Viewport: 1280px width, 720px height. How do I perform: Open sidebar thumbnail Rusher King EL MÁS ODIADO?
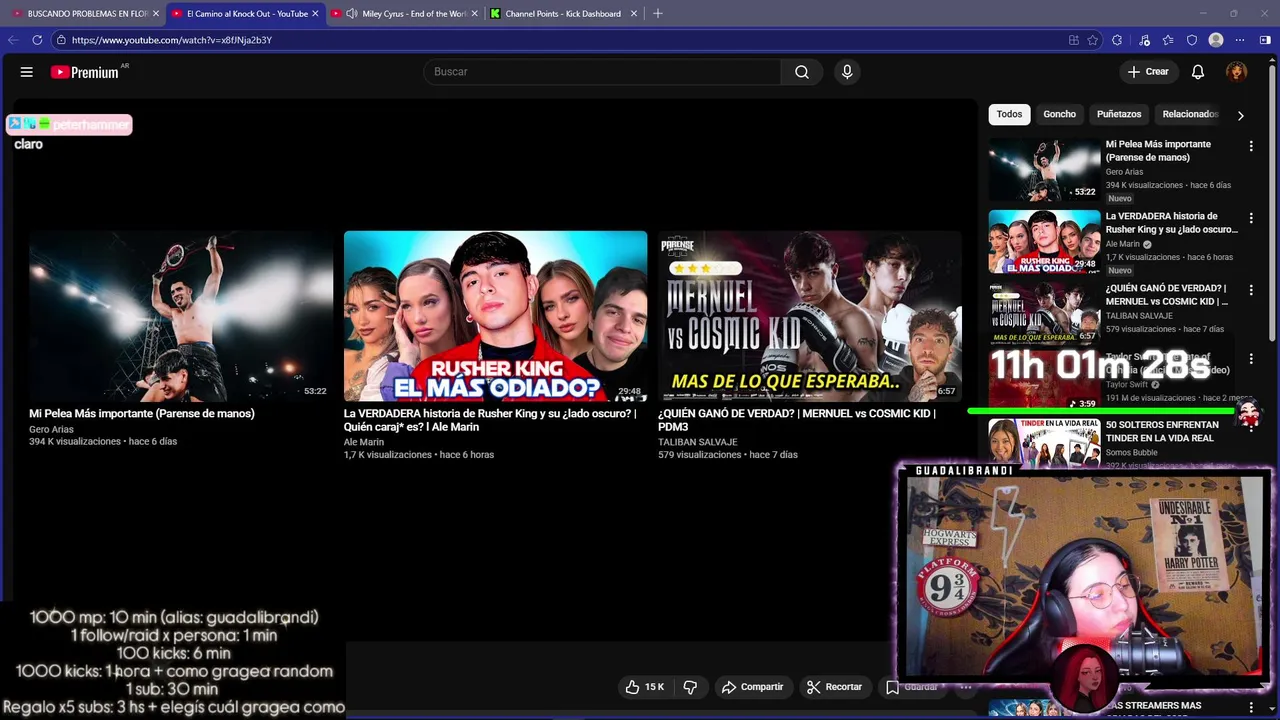click(x=1044, y=241)
